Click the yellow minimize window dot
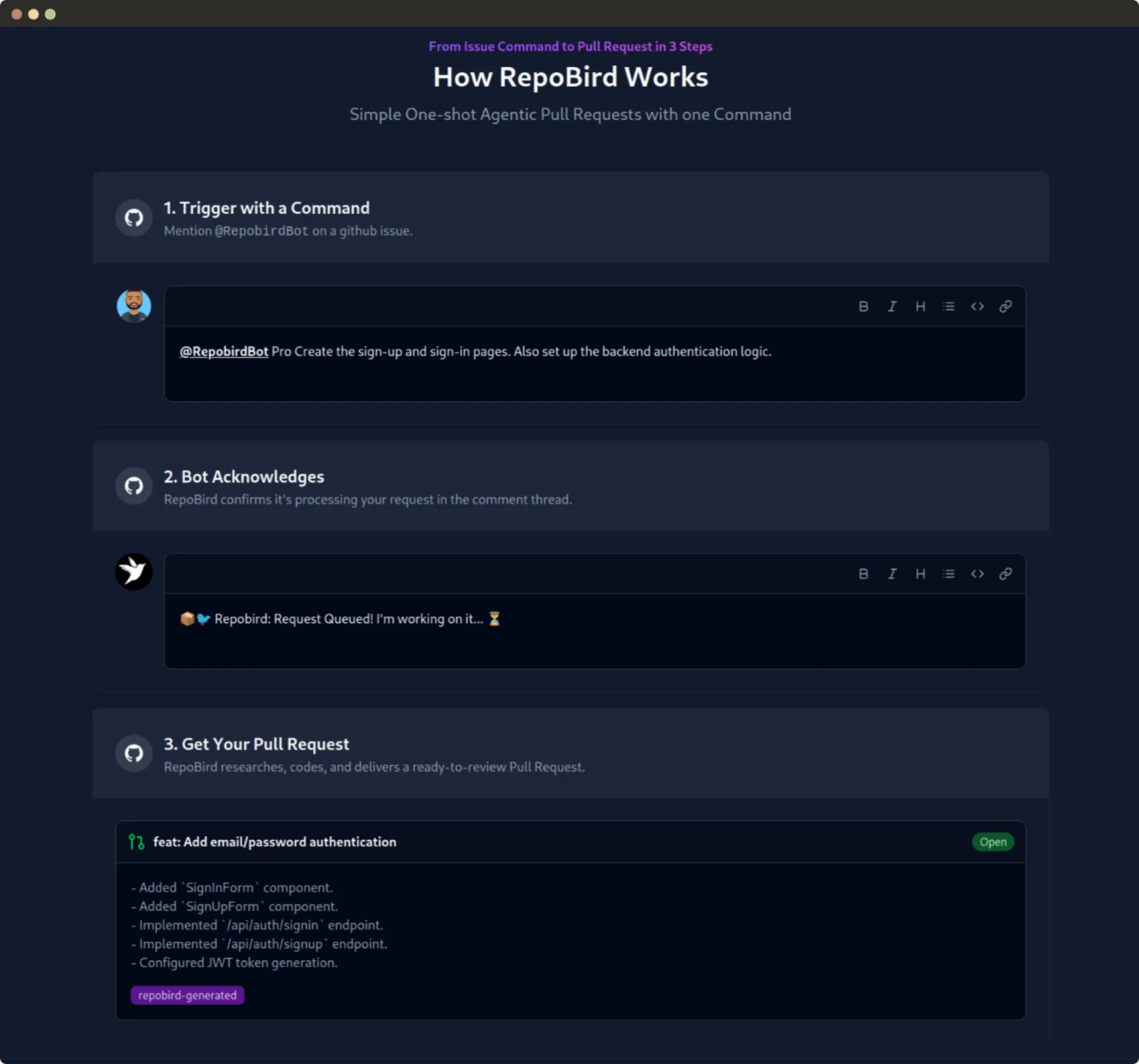This screenshot has height=1064, width=1139. pos(33,14)
